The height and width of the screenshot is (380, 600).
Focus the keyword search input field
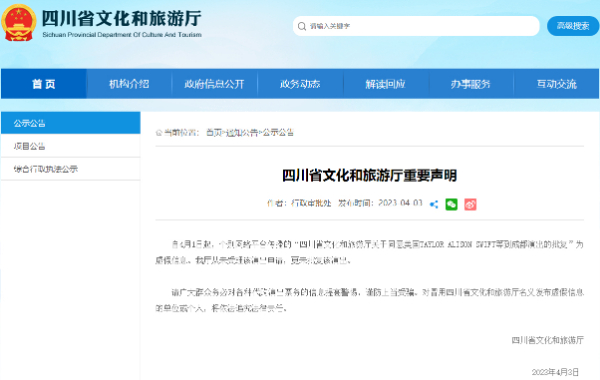pos(416,26)
